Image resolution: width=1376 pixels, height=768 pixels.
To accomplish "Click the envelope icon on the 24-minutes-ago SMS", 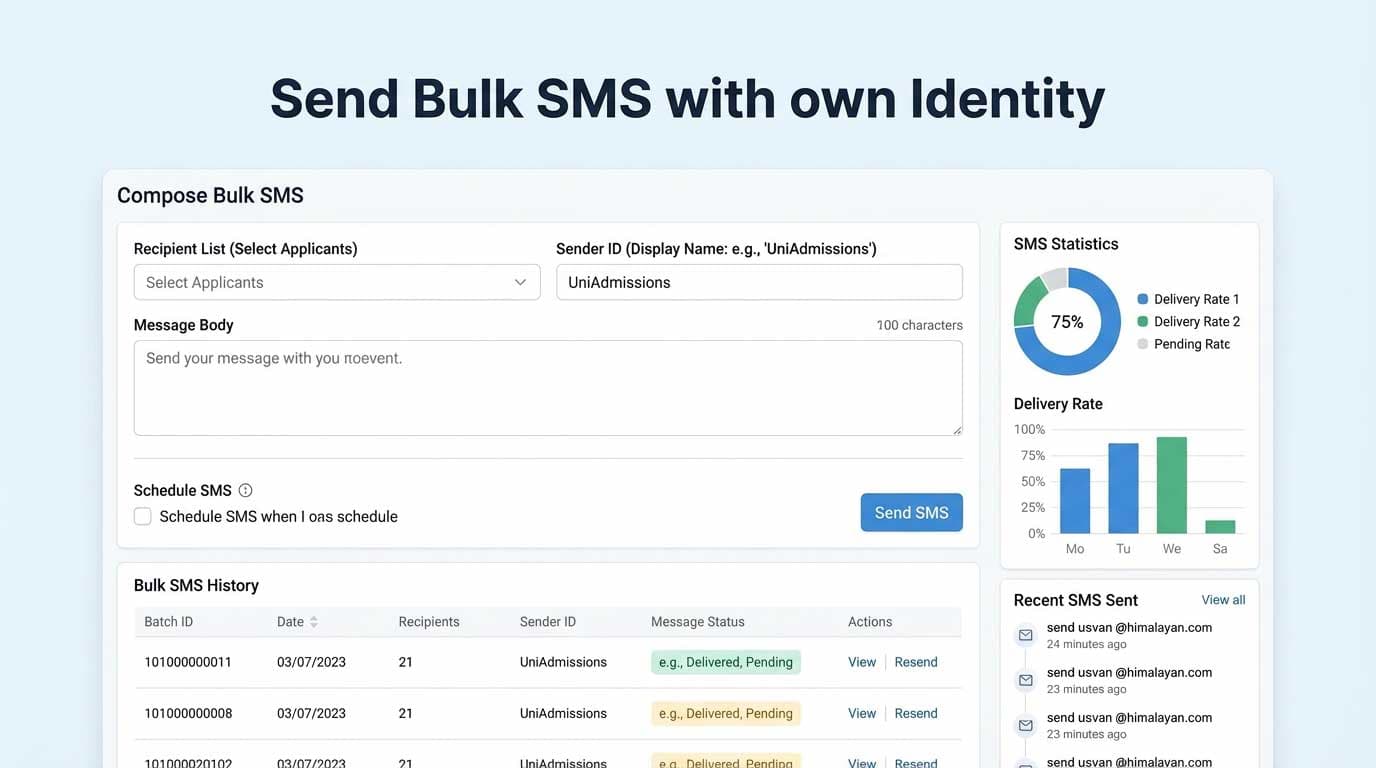I will click(1025, 635).
